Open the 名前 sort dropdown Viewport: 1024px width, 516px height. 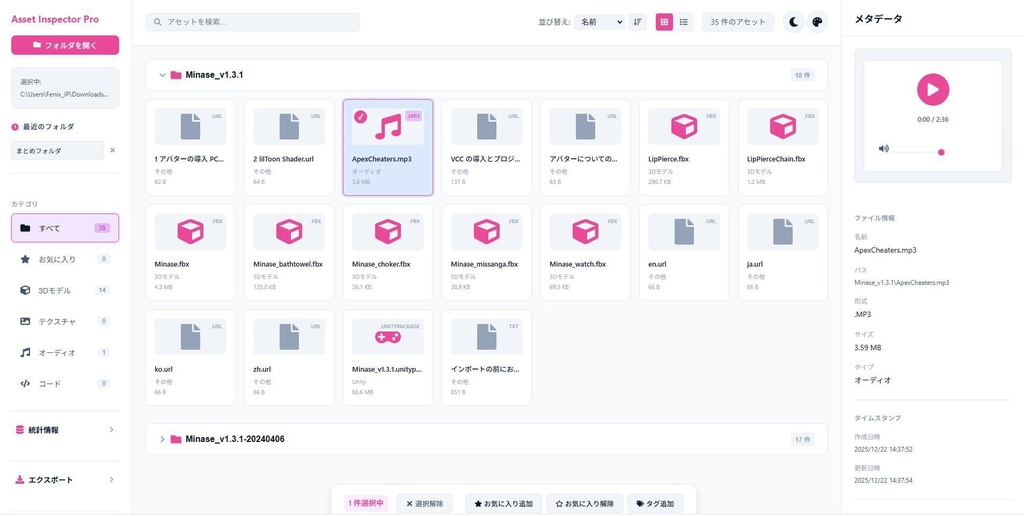point(600,22)
